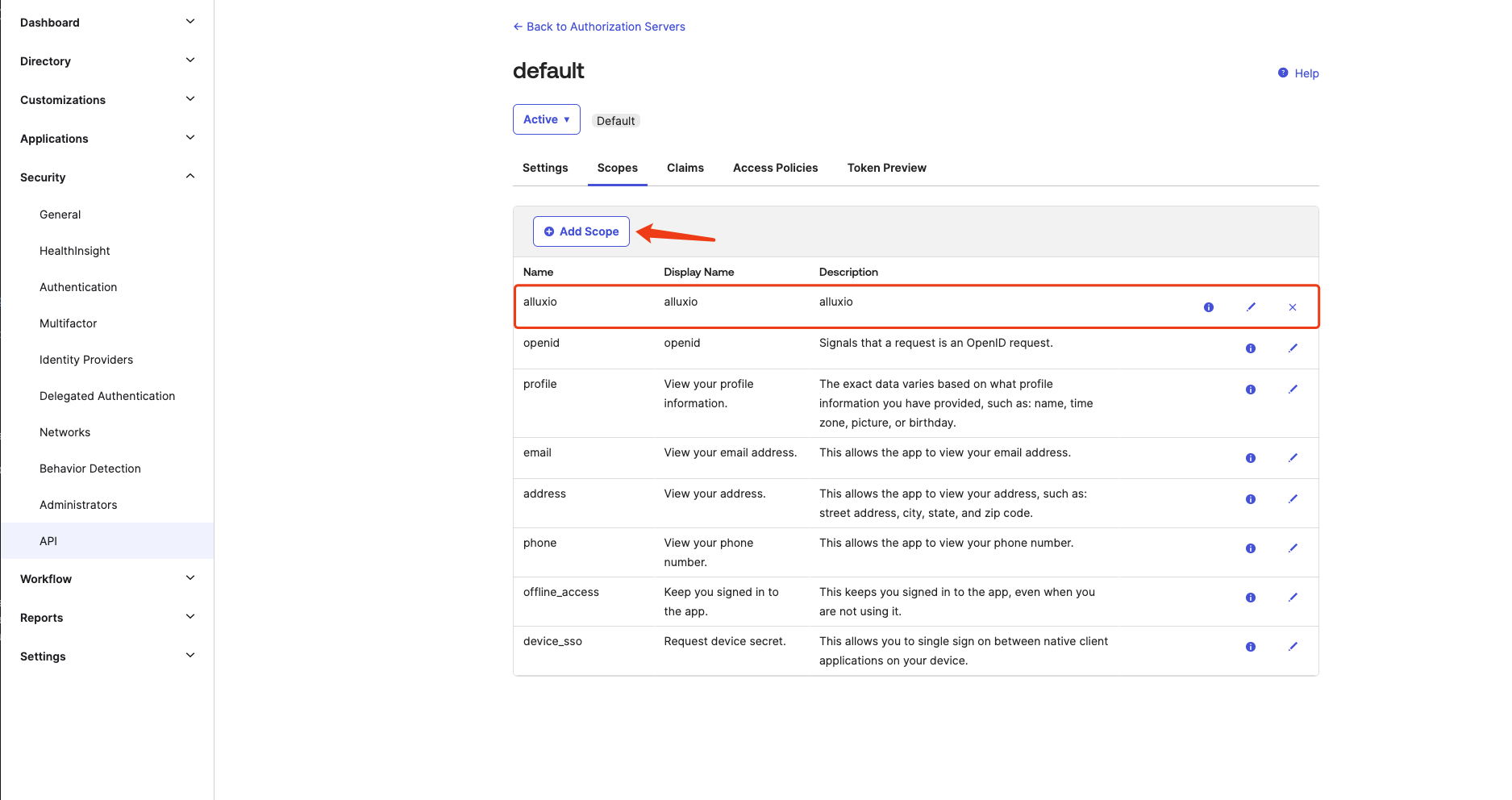Open the Active status dropdown
1512x800 pixels.
(546, 119)
